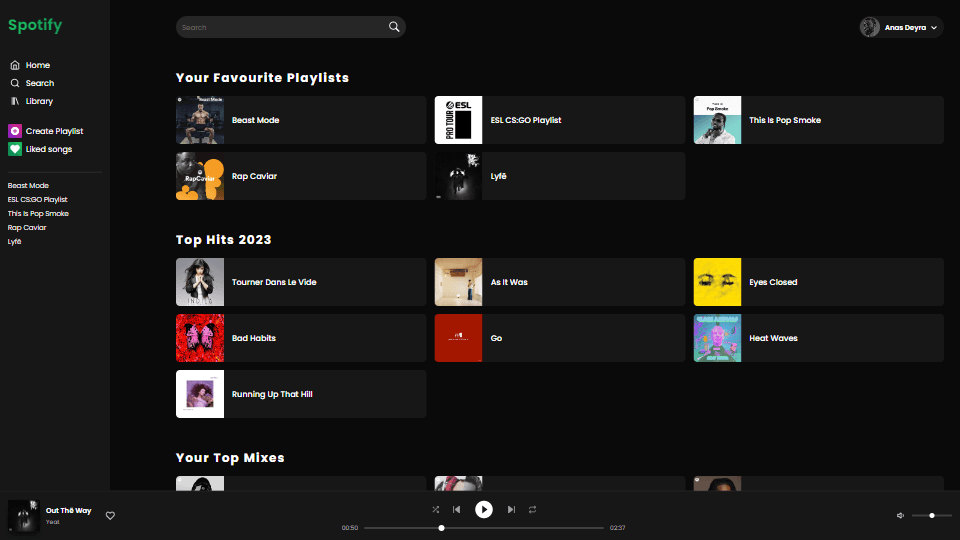
Task: Play the song Go
Action: 560,338
